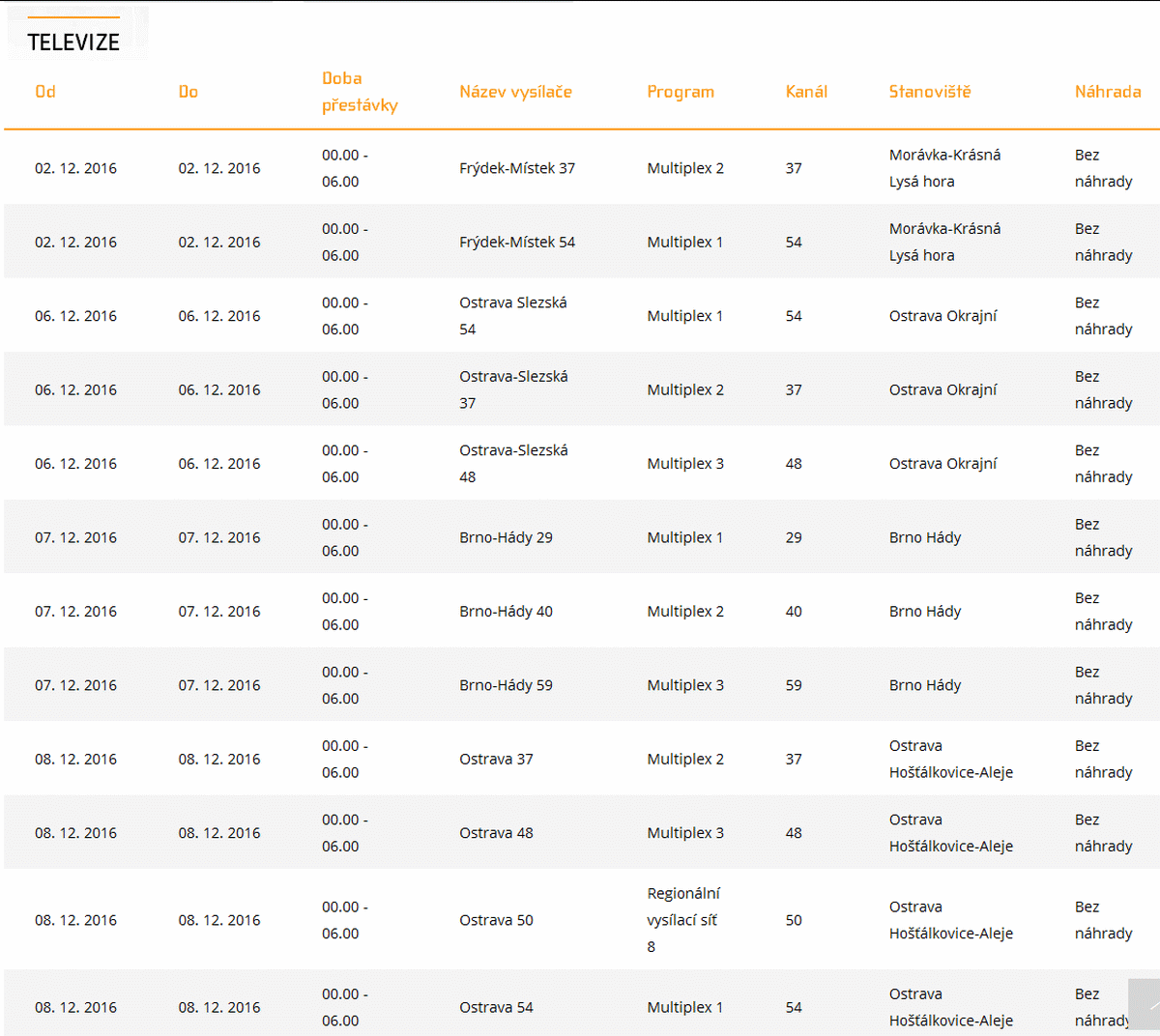Select the 'Program' column header

(x=681, y=92)
